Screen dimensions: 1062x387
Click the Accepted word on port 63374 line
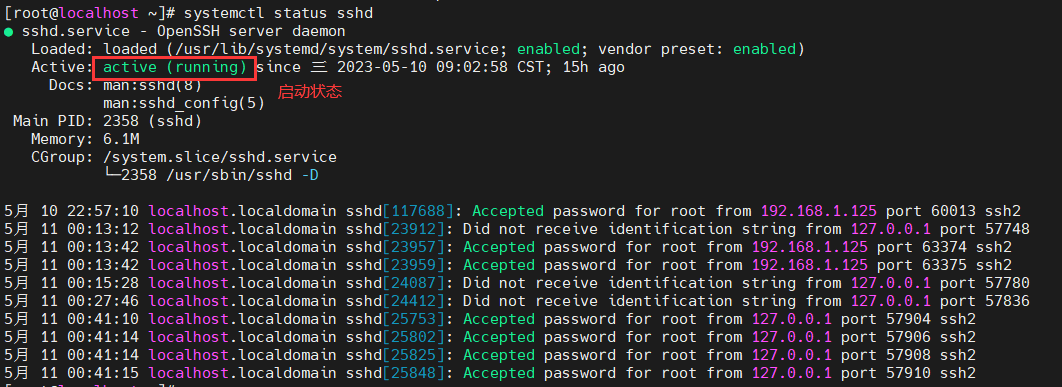coord(498,247)
